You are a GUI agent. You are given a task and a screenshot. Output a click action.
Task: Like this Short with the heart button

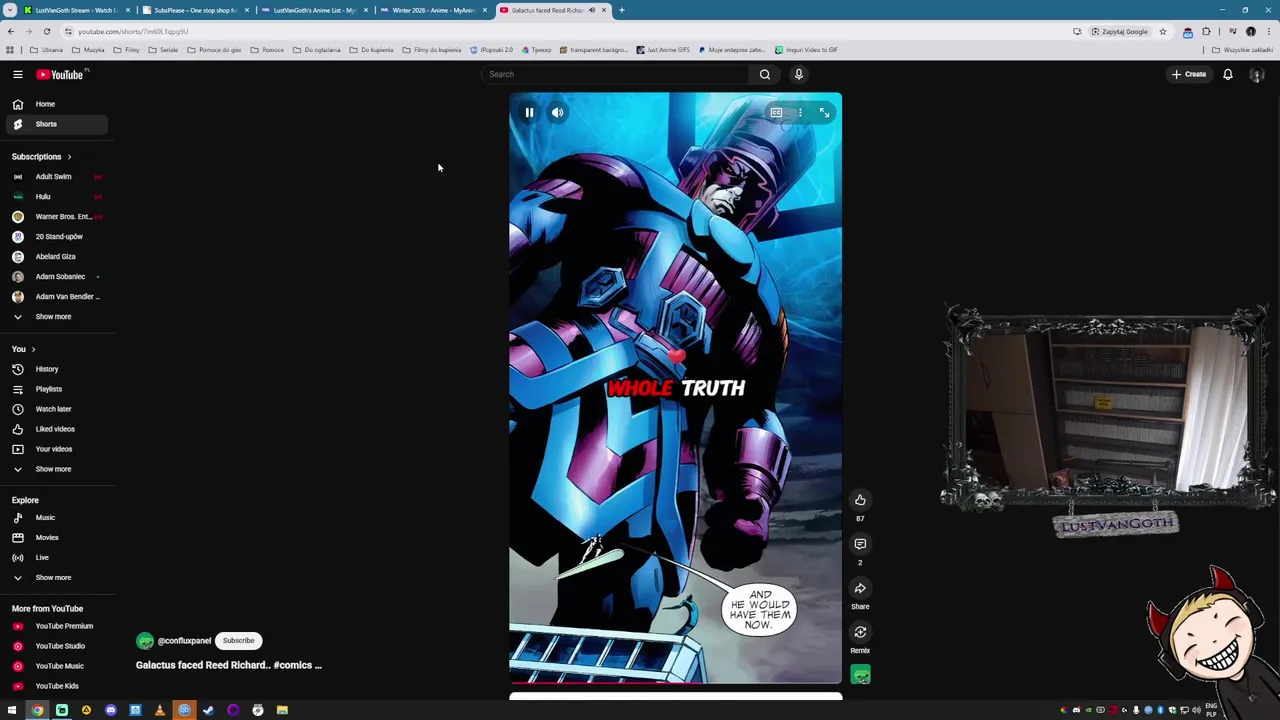(860, 500)
